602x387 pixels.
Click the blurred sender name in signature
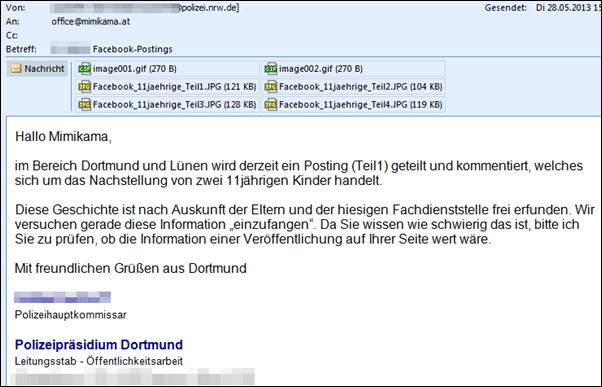pyautogui.click(x=63, y=297)
